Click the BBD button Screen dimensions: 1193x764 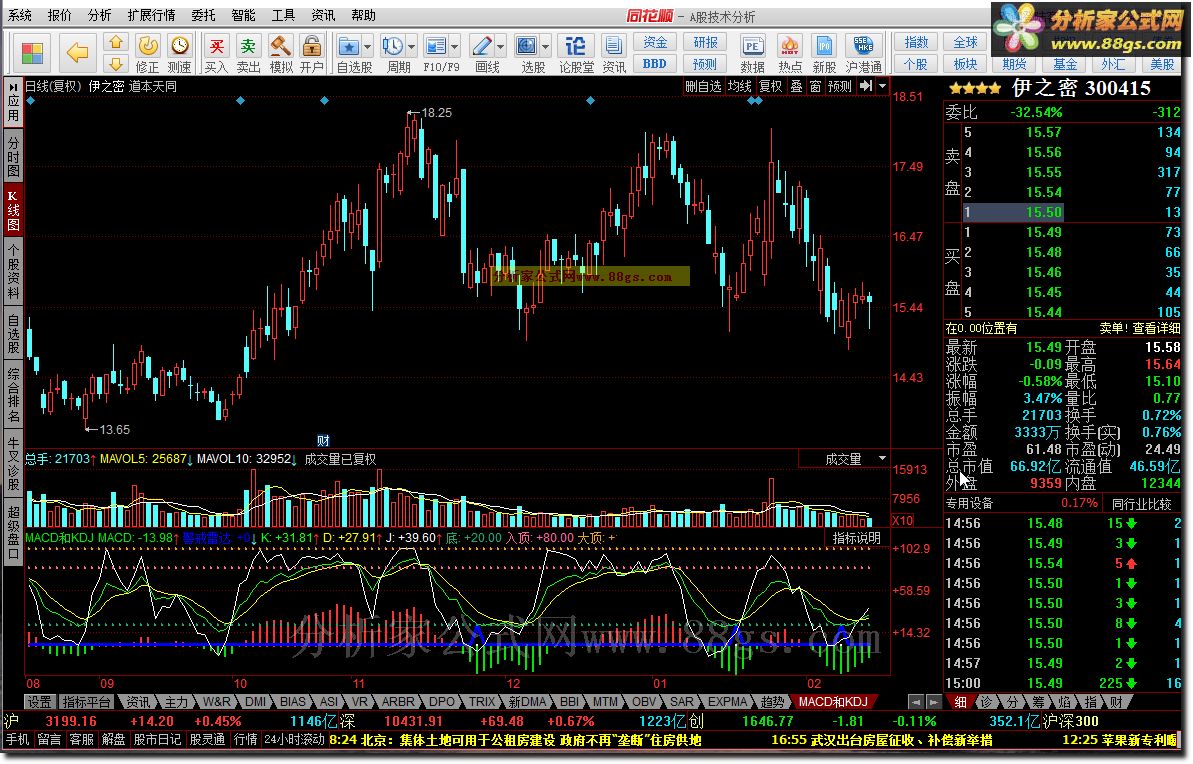(654, 64)
